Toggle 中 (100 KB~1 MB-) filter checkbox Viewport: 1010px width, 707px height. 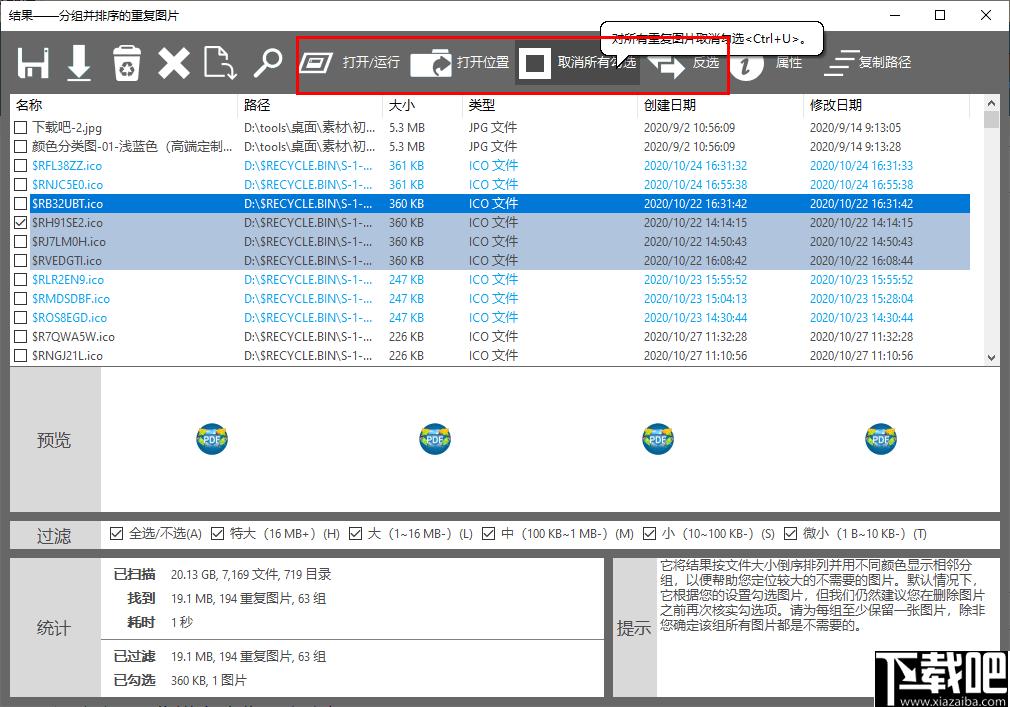pyautogui.click(x=489, y=534)
